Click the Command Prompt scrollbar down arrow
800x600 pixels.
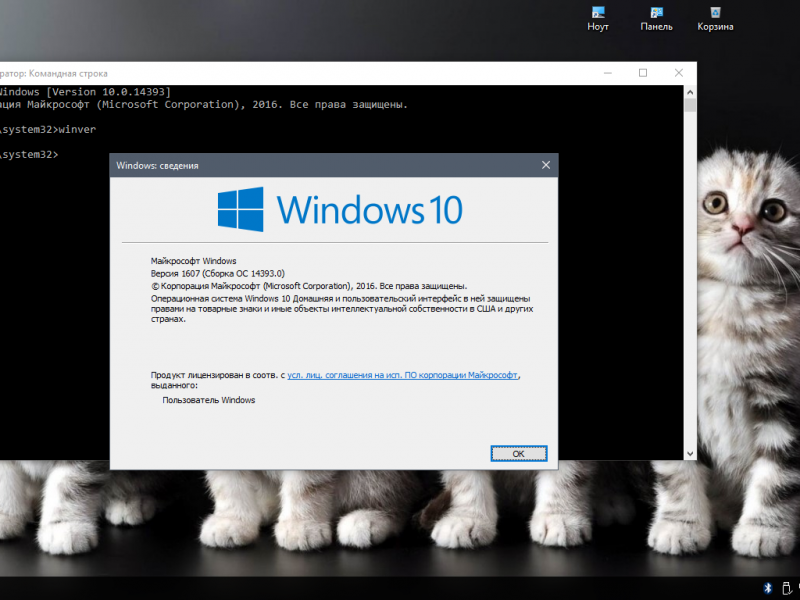[x=690, y=453]
